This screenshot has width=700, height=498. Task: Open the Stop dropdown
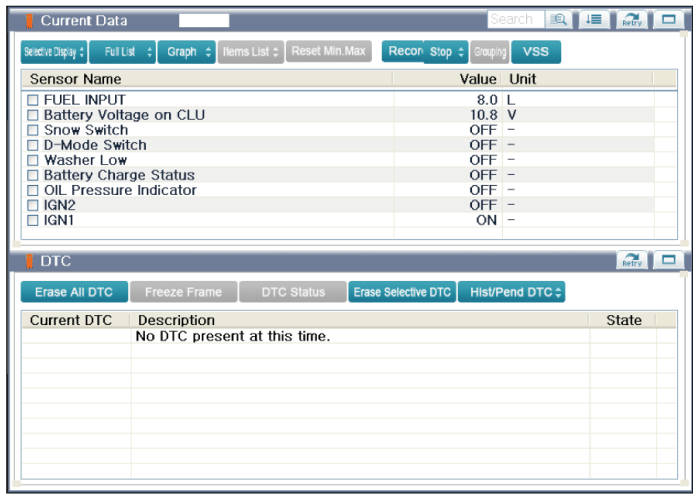point(447,52)
